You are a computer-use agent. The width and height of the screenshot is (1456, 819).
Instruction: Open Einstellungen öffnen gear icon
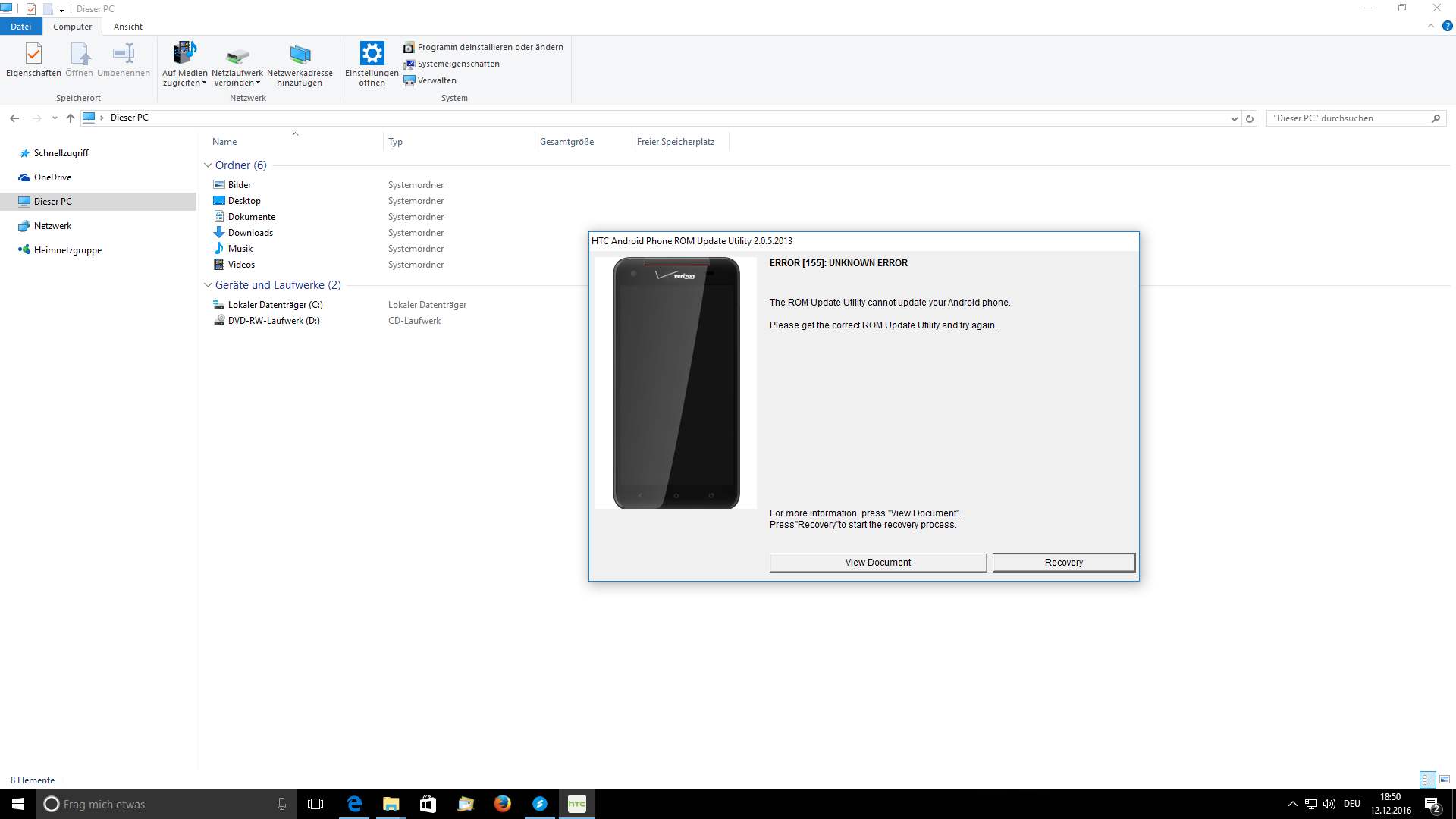tap(372, 55)
